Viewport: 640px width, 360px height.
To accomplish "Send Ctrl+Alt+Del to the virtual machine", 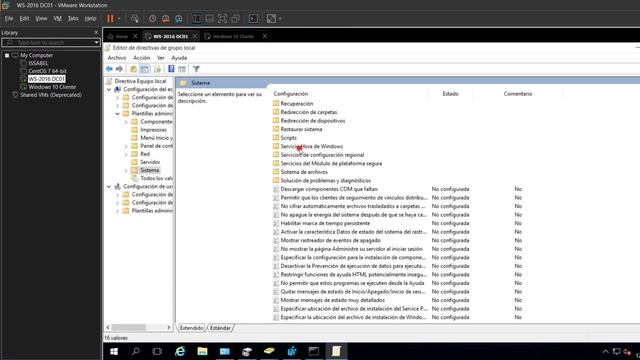I will pyautogui.click(x=134, y=18).
